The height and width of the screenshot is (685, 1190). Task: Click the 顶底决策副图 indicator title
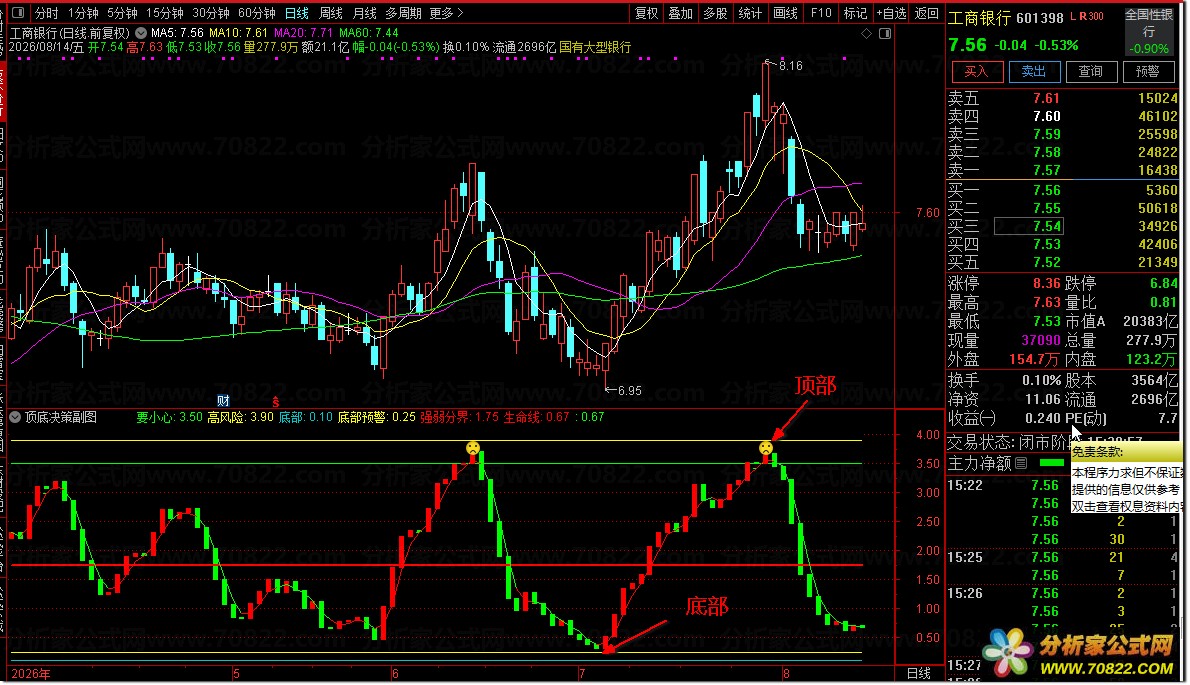pyautogui.click(x=61, y=417)
